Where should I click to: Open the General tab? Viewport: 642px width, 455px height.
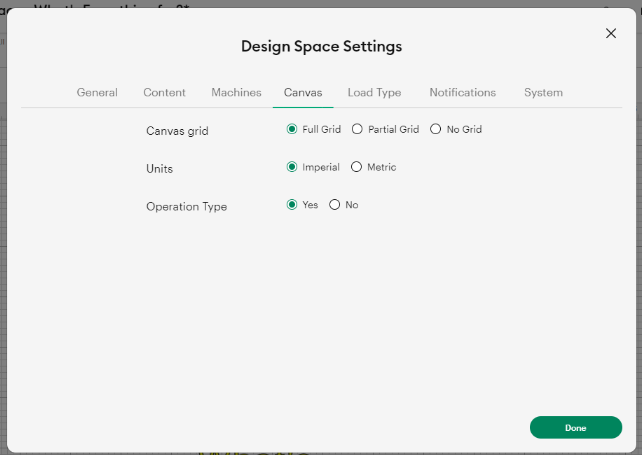[x=97, y=93]
